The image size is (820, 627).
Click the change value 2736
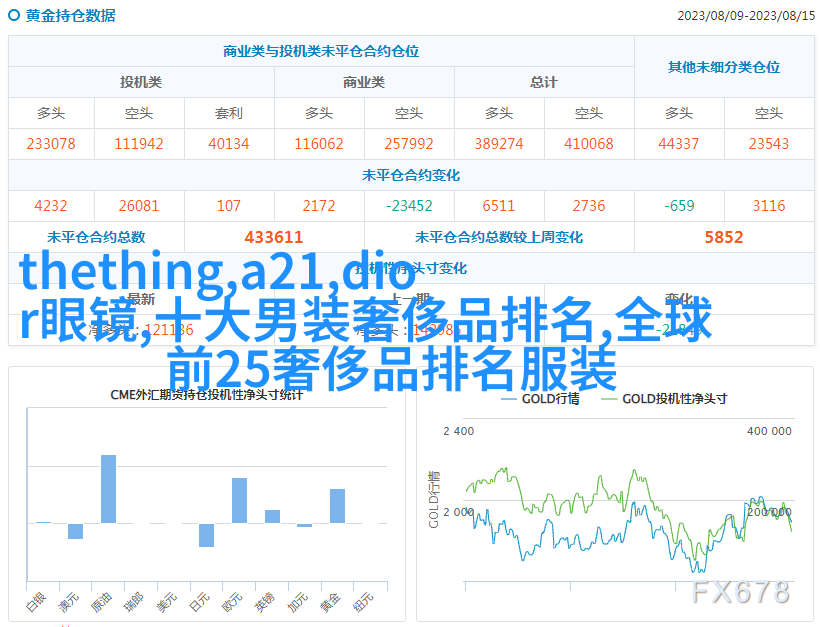(x=588, y=206)
